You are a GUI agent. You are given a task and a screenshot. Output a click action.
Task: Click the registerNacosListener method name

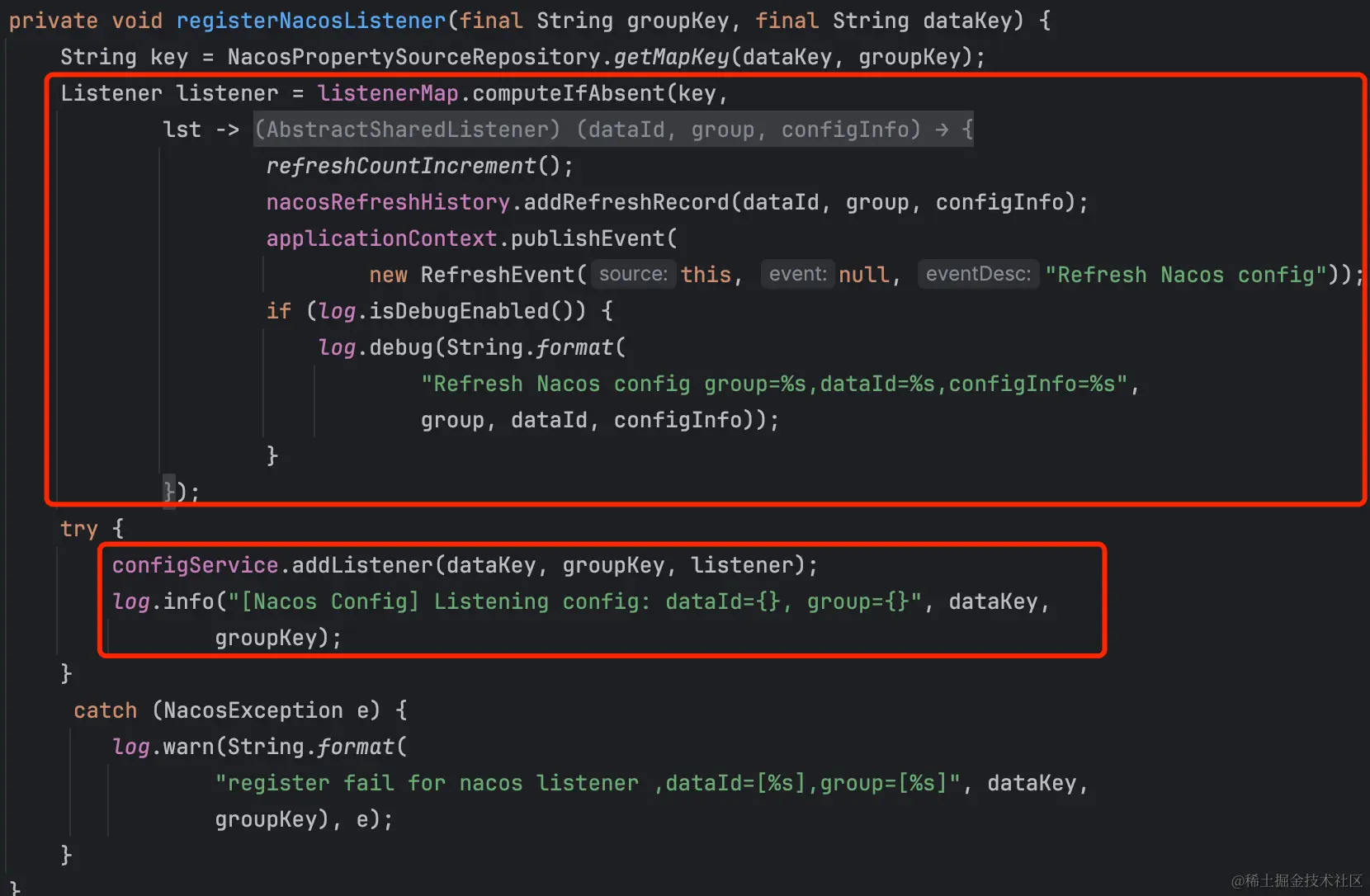[311, 21]
